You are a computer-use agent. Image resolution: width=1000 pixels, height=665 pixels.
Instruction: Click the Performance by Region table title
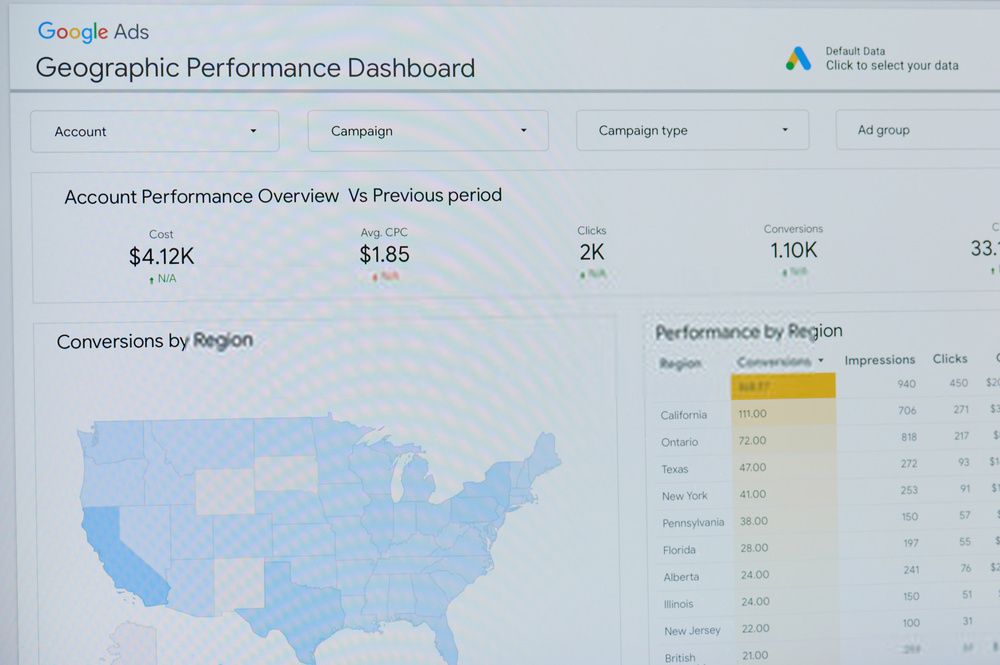[749, 332]
